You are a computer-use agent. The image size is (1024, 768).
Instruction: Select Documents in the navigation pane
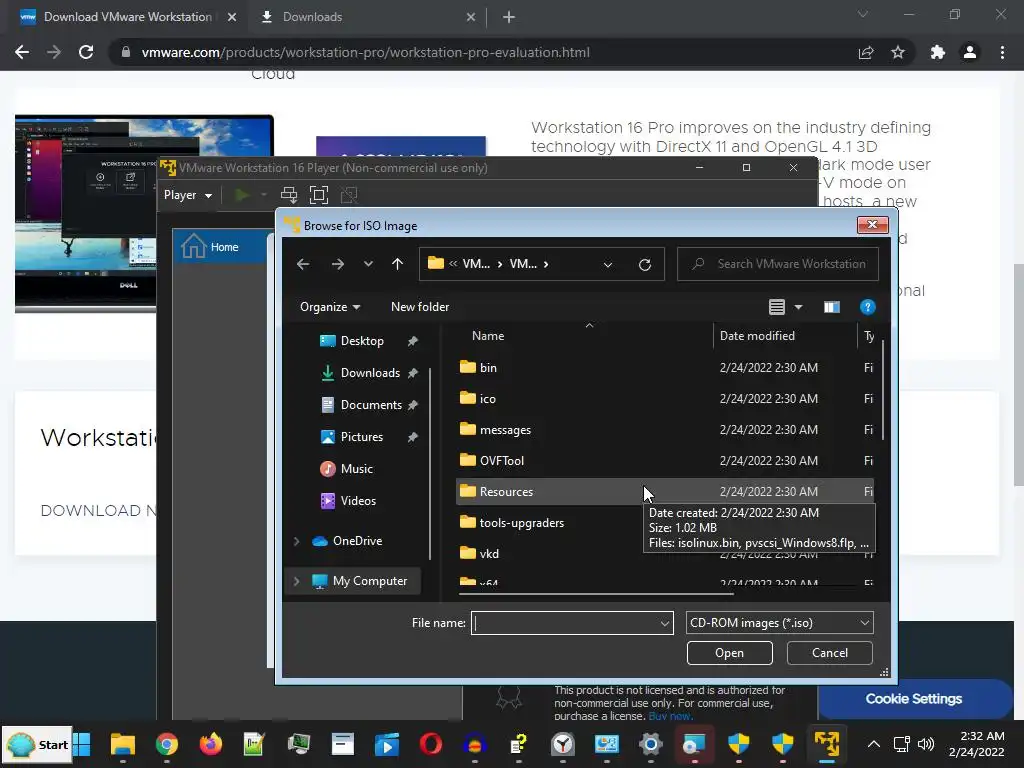click(370, 405)
